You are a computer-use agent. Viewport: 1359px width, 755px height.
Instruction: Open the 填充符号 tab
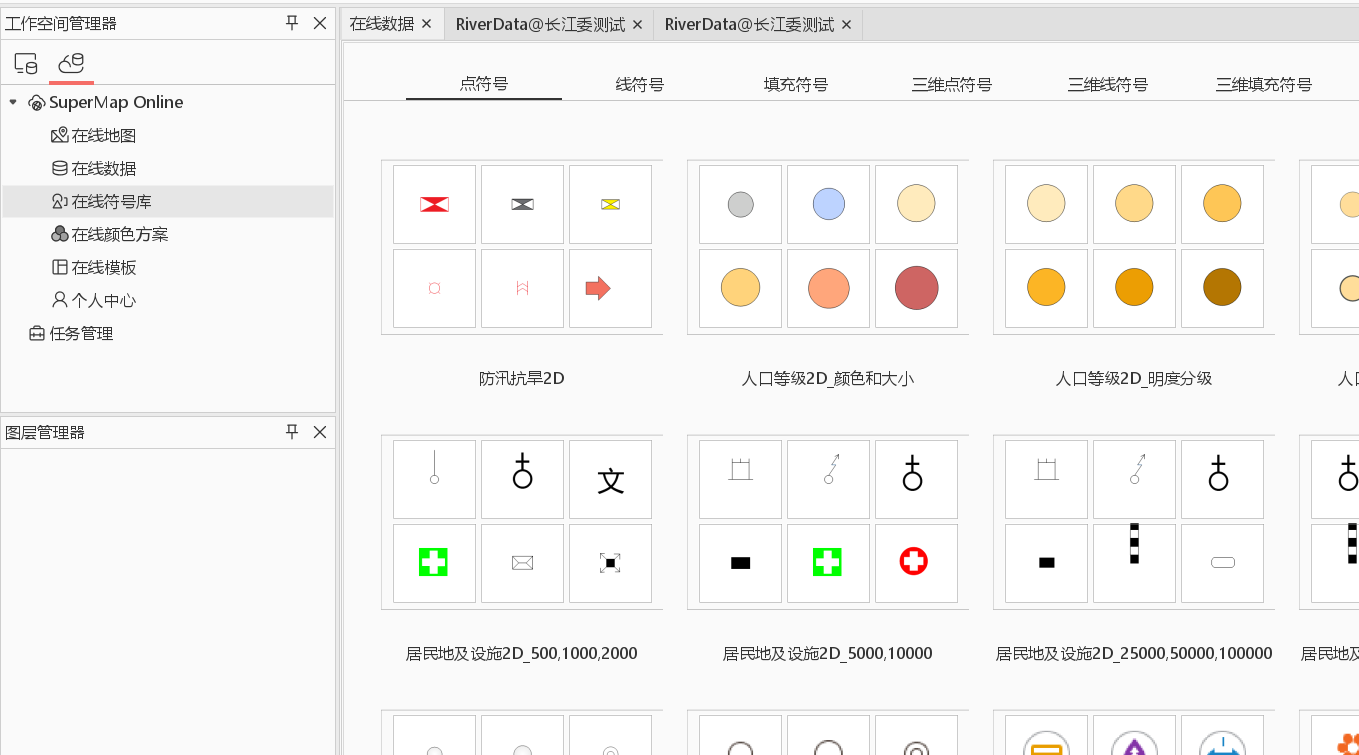click(x=795, y=85)
